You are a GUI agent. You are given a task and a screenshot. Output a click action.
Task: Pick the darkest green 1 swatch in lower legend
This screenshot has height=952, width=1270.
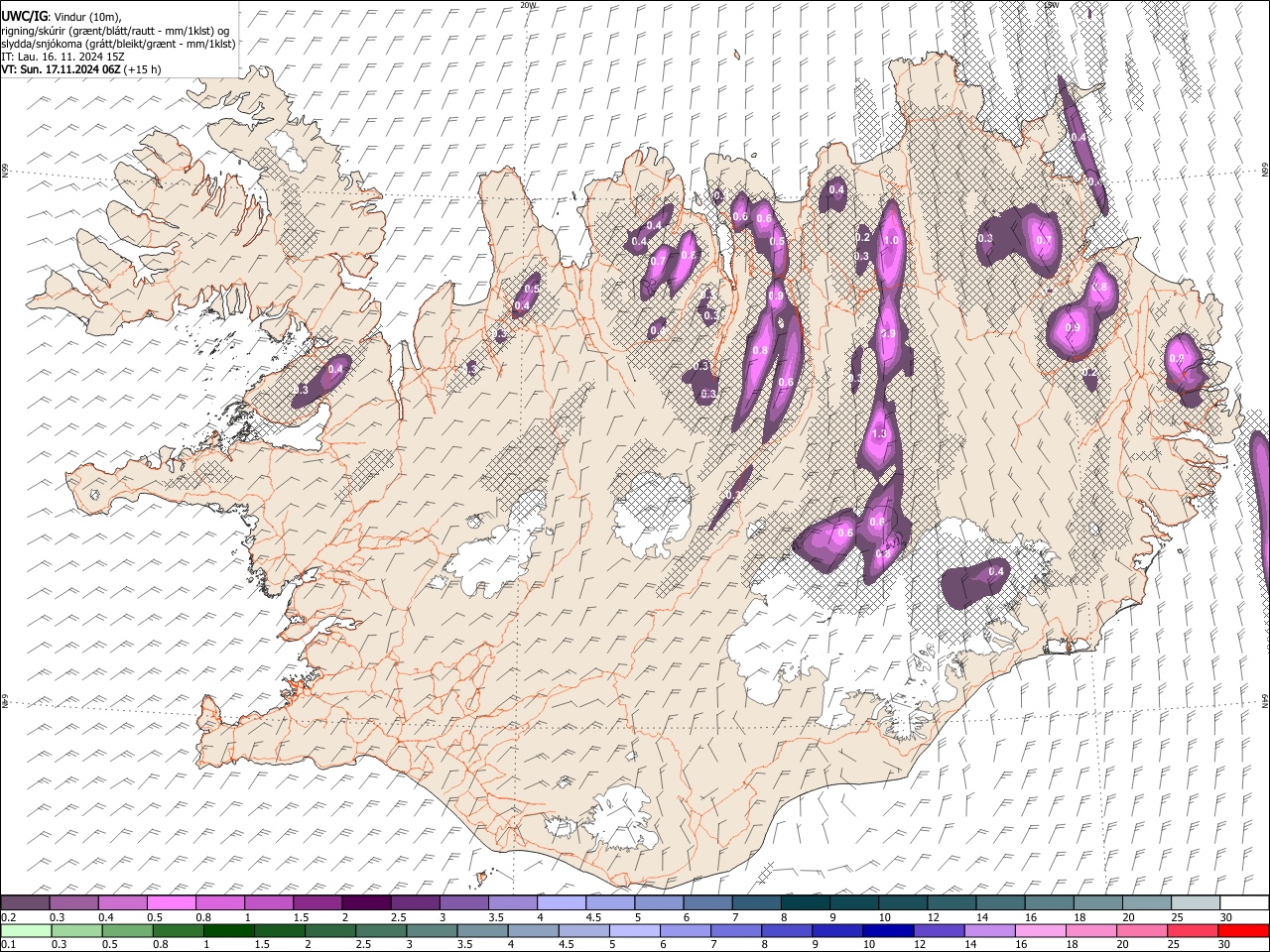[x=228, y=931]
